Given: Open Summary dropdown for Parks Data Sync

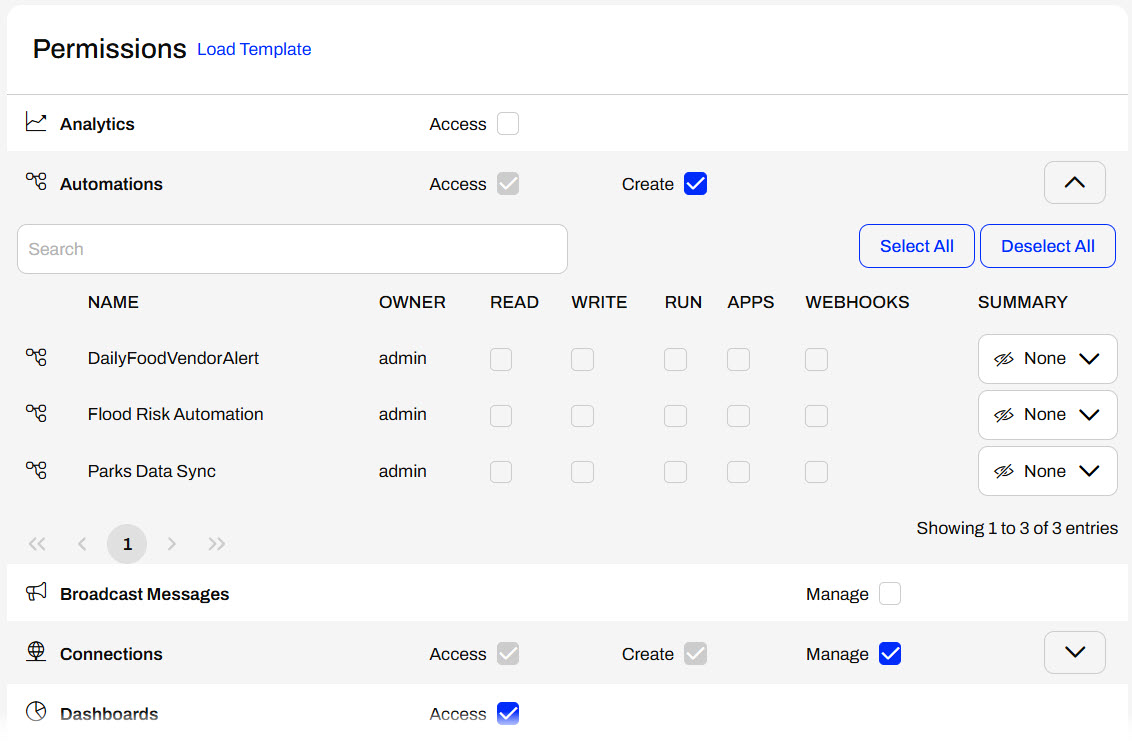Looking at the screenshot, I should coord(1047,472).
